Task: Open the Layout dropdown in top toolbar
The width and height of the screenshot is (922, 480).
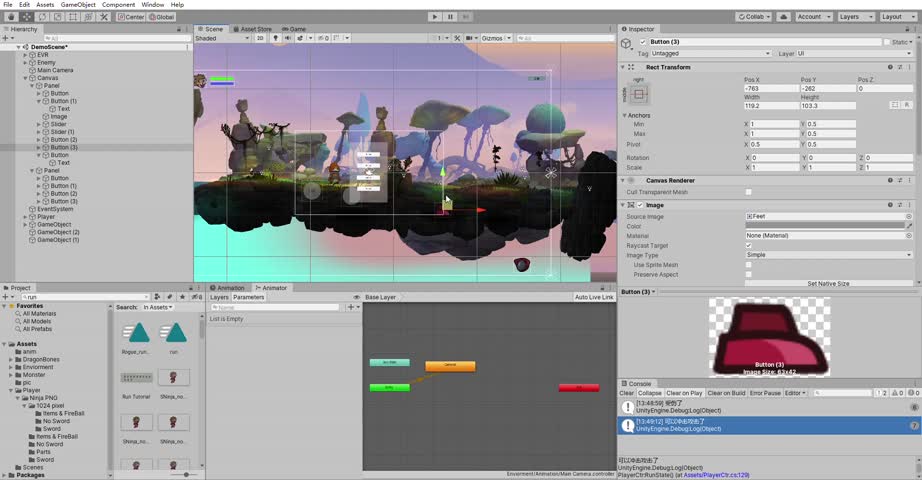Action: pos(896,17)
